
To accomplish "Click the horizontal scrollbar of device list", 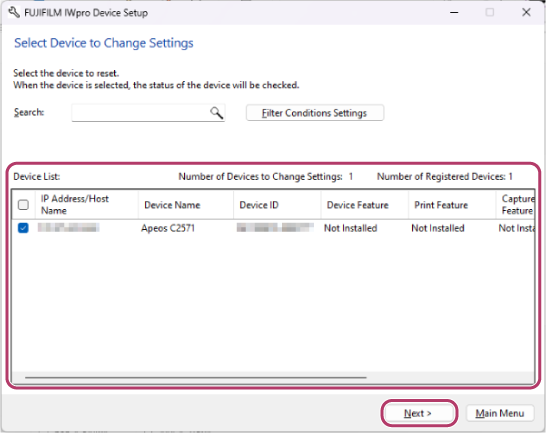I will (196, 377).
